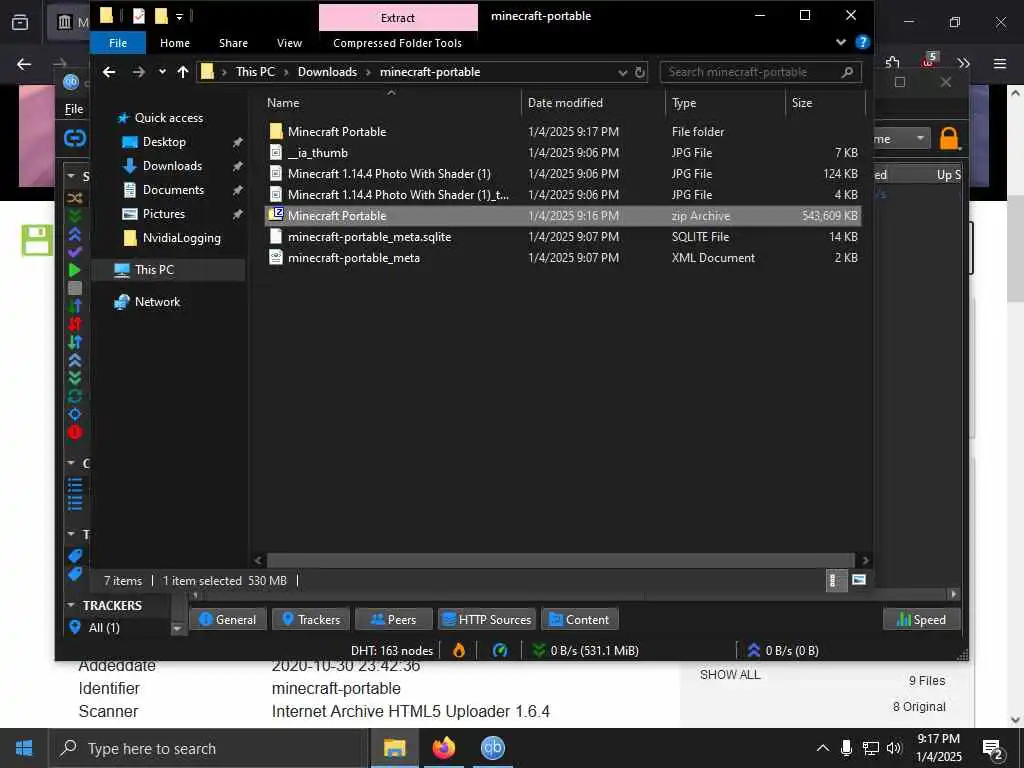Go up one folder level in Explorer
This screenshot has height=768, width=1024.
pyautogui.click(x=183, y=72)
